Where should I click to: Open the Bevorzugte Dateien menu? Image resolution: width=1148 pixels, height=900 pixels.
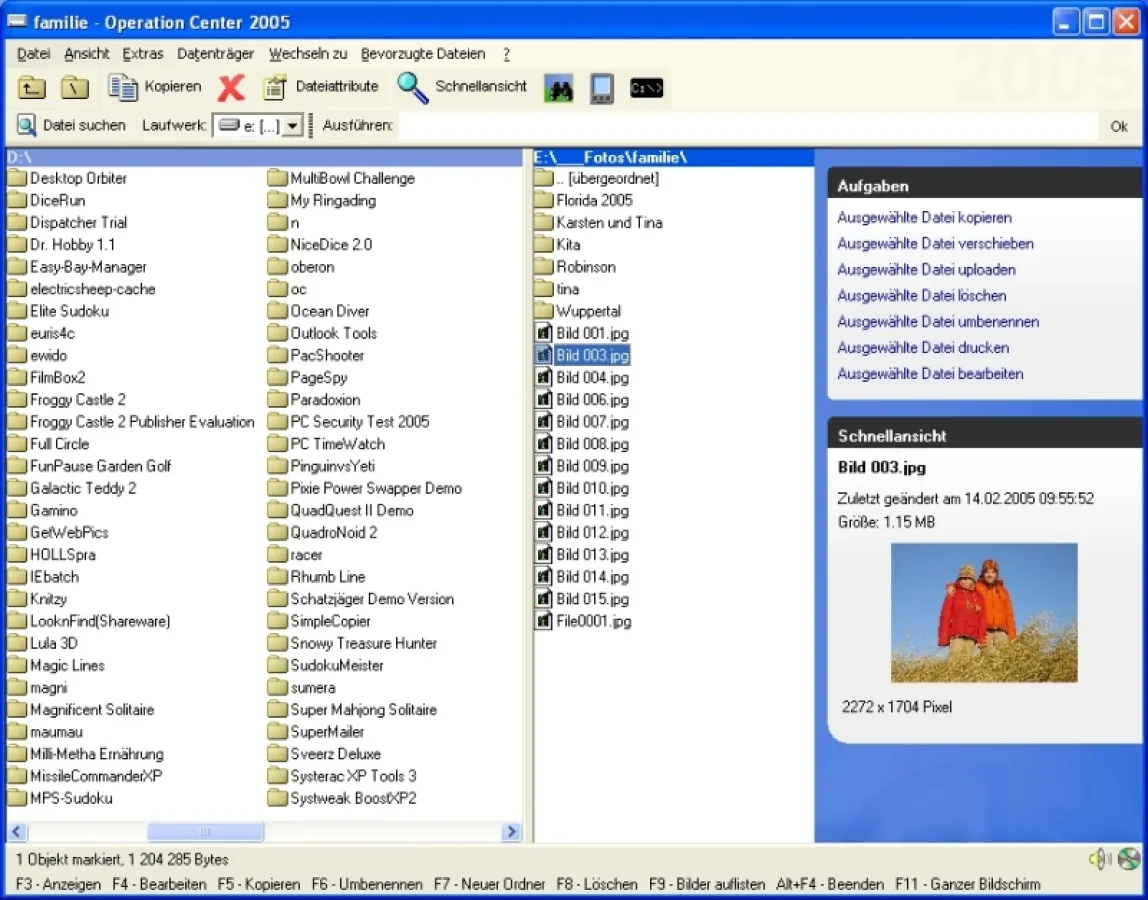pyautogui.click(x=423, y=54)
